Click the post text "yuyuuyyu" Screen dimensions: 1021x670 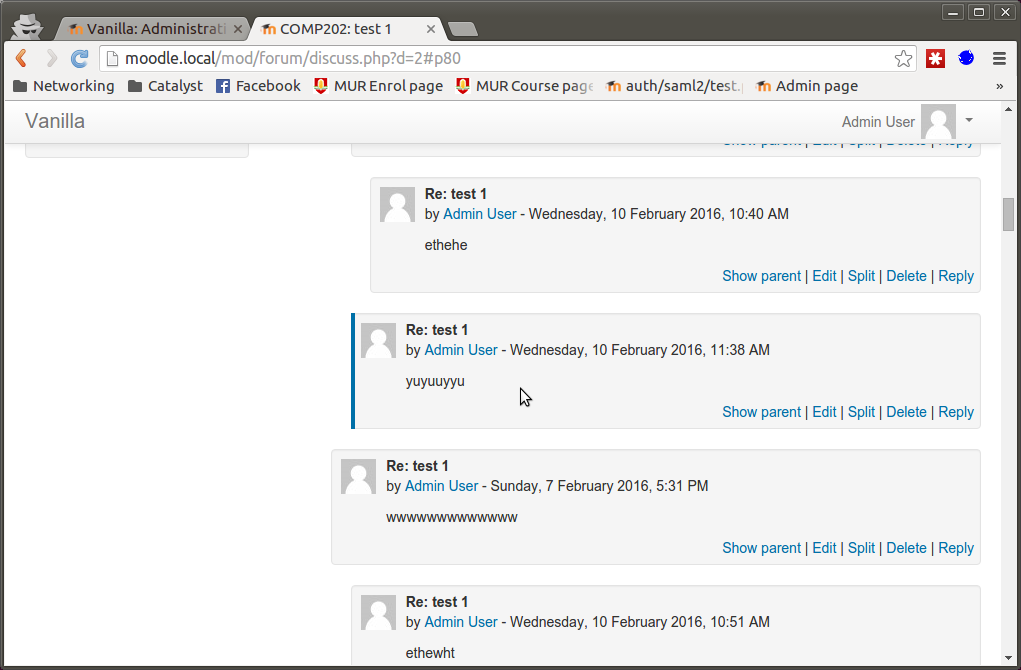435,382
